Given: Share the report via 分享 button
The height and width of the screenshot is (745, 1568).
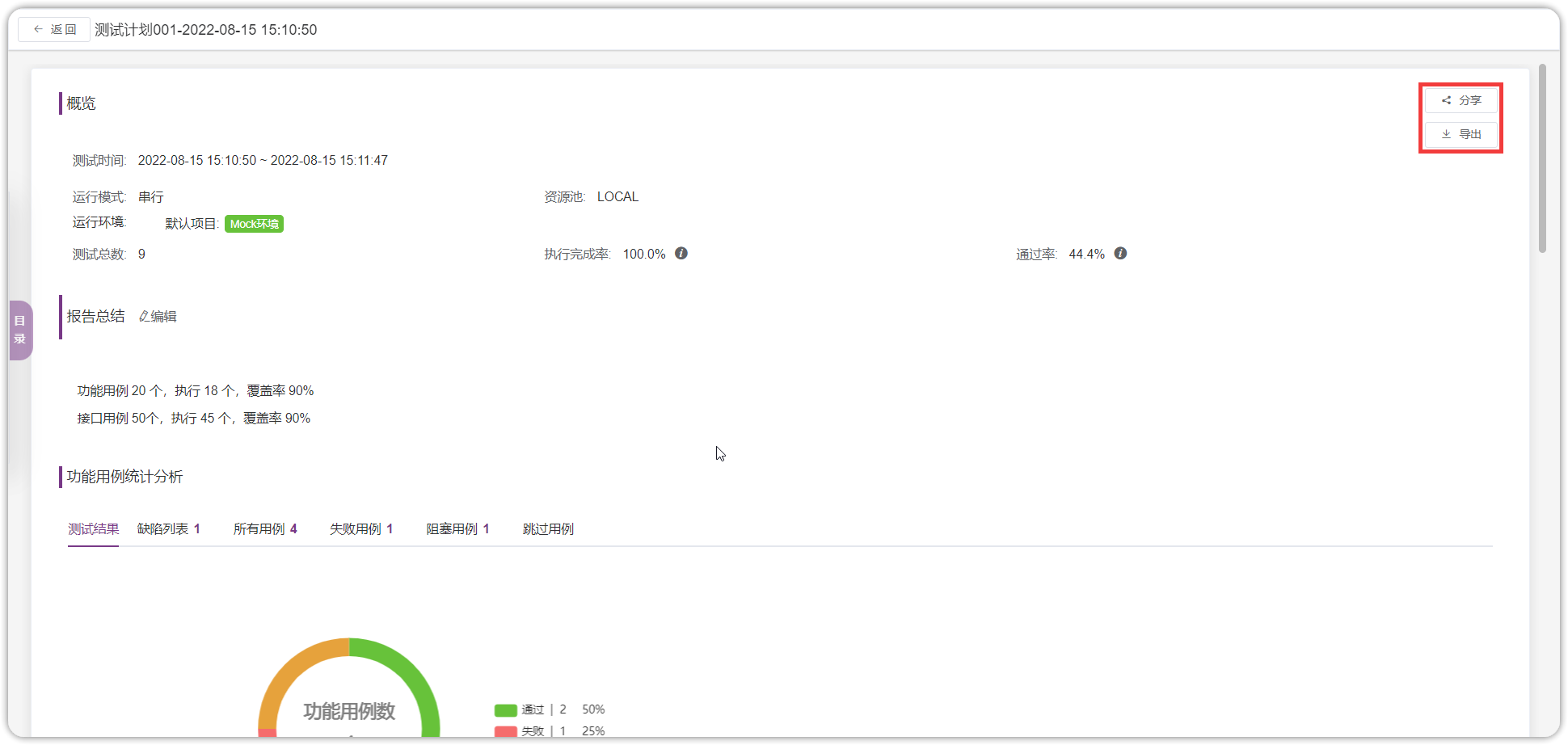Looking at the screenshot, I should (x=1461, y=100).
